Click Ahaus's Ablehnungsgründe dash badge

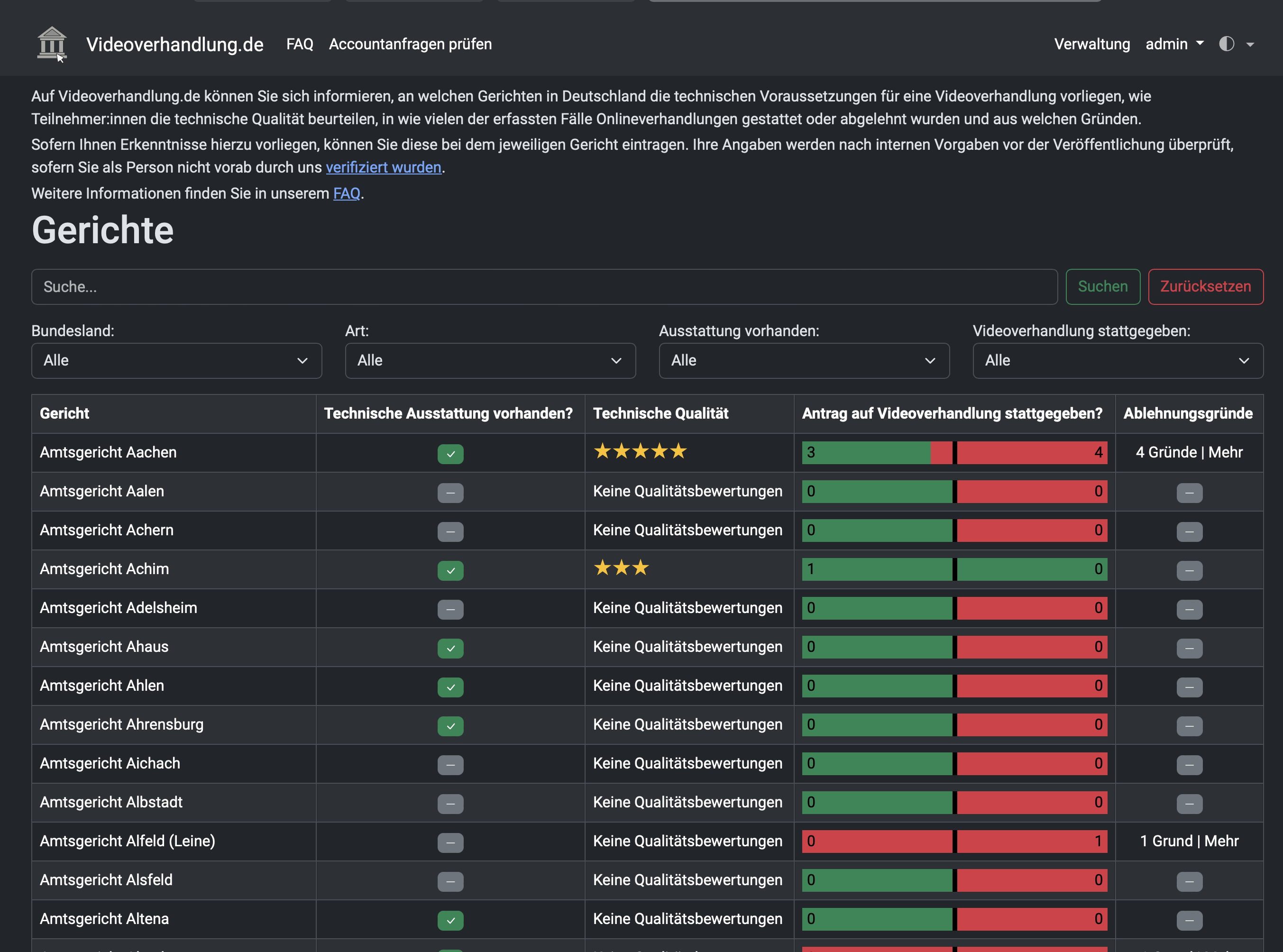tap(1190, 648)
